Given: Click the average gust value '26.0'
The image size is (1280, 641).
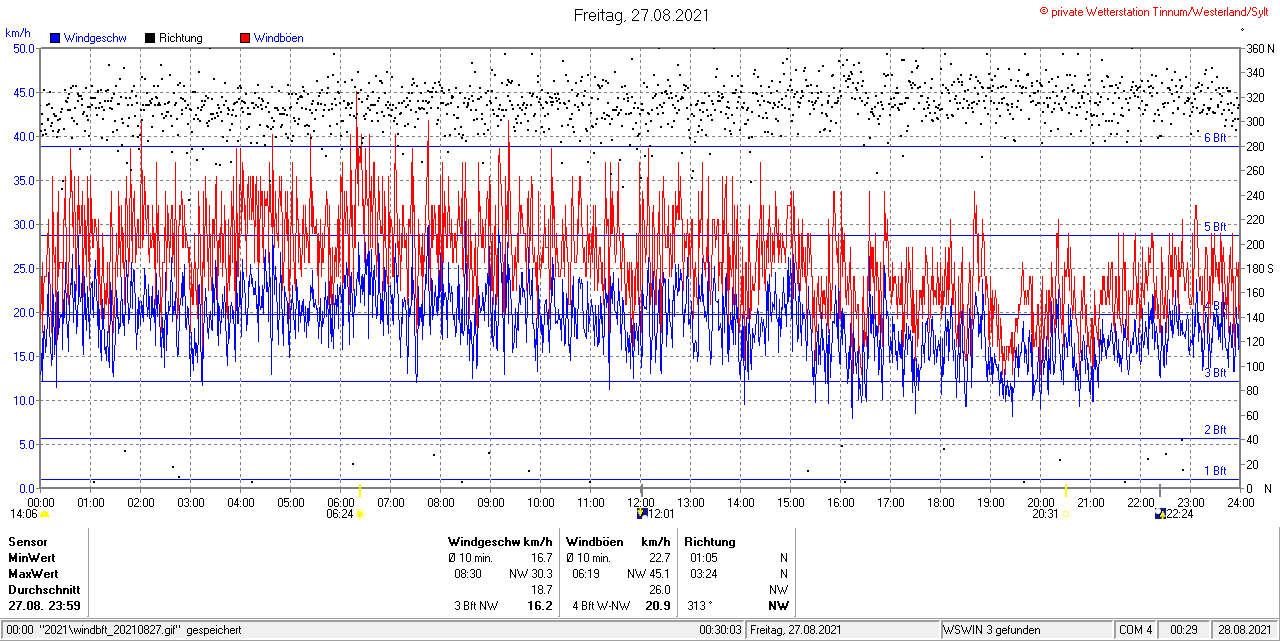Looking at the screenshot, I should (x=659, y=590).
